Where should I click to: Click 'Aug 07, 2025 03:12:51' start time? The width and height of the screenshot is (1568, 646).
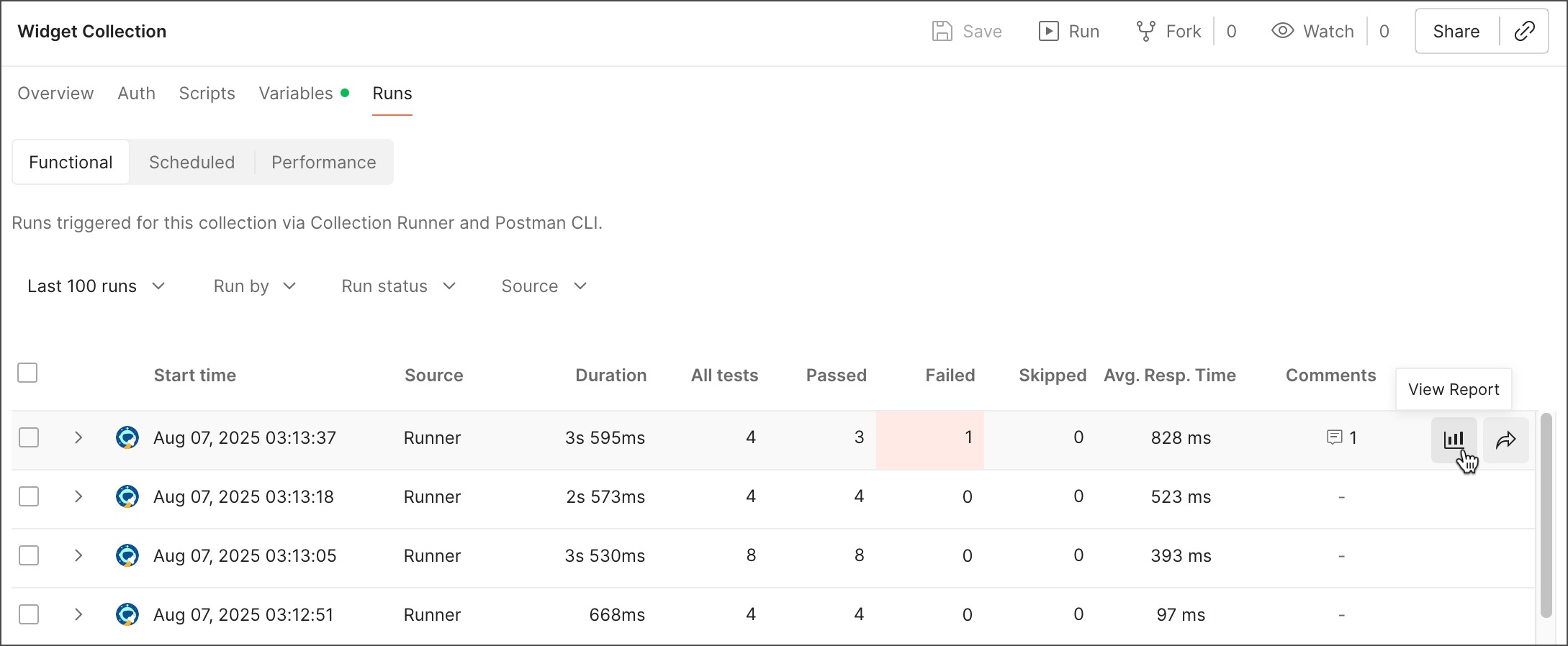243,614
